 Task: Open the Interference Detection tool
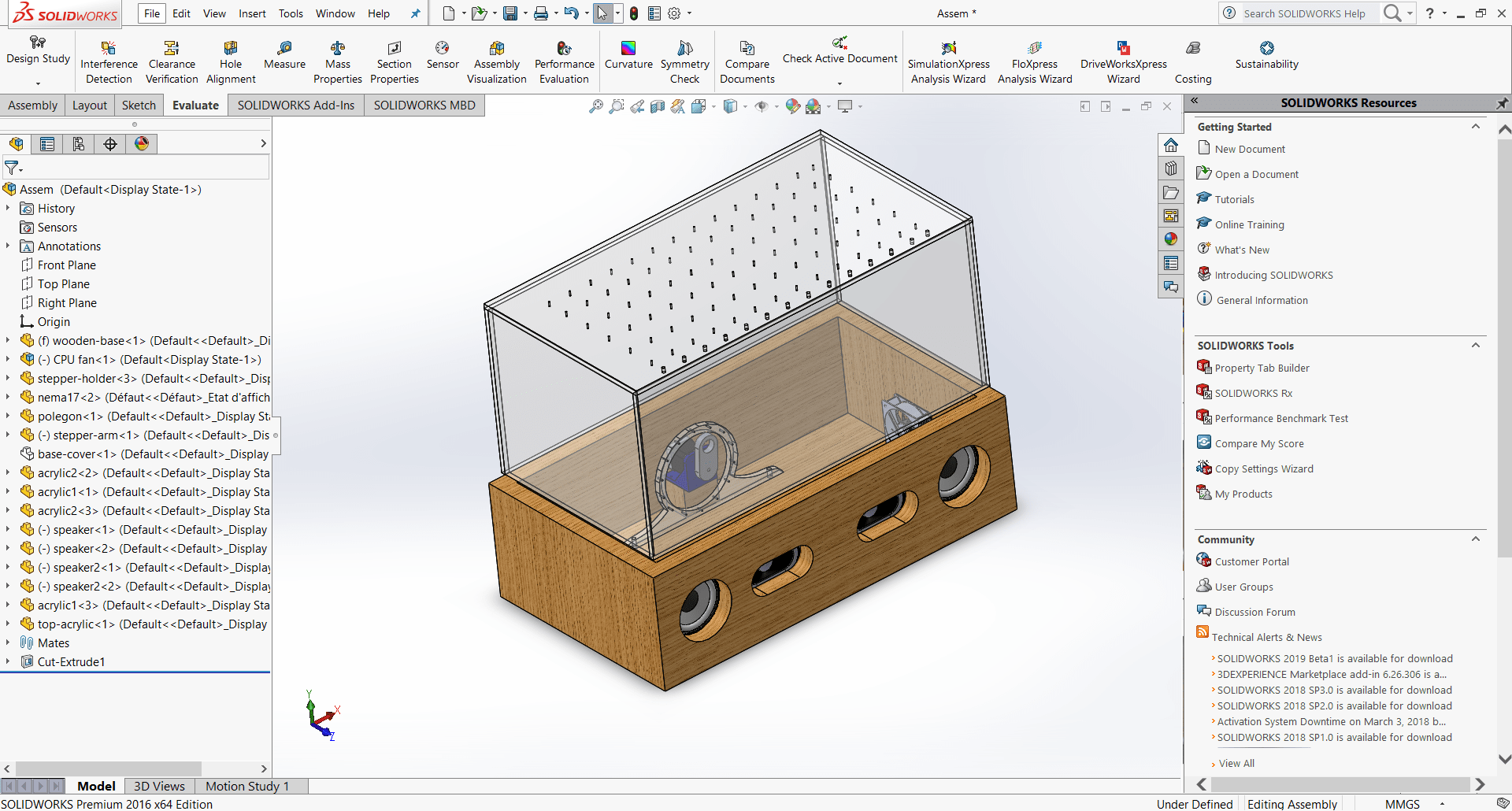[x=109, y=62]
